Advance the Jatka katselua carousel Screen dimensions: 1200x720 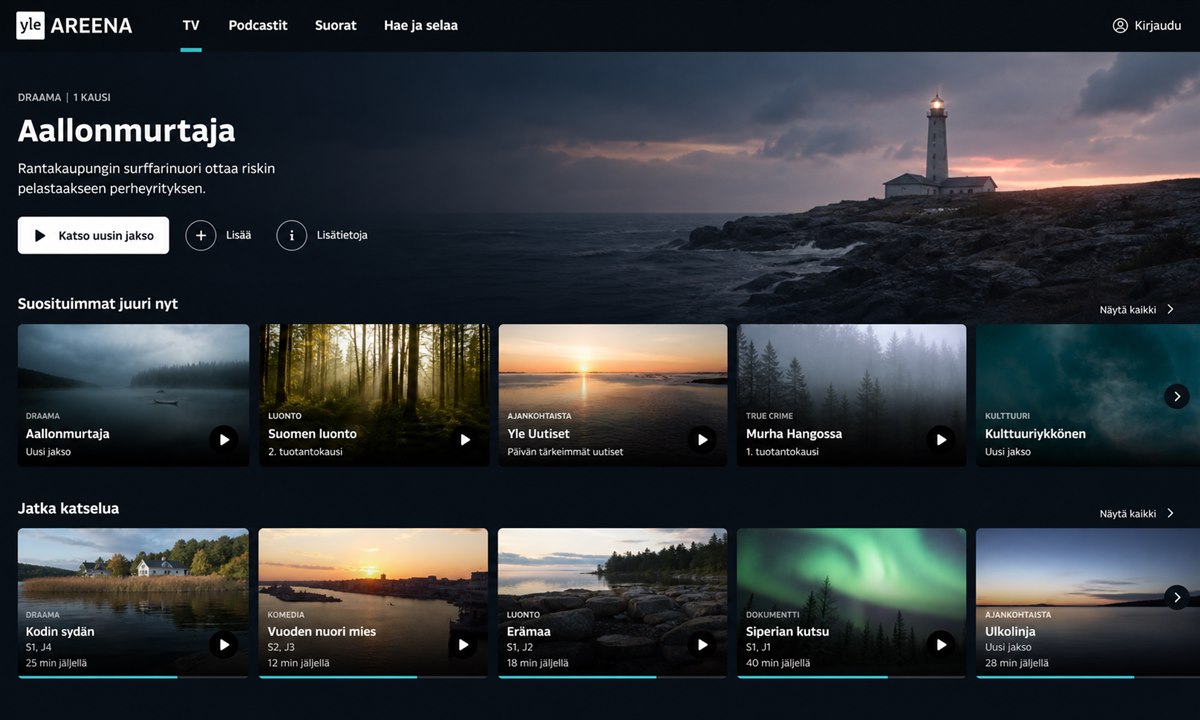pos(1177,597)
